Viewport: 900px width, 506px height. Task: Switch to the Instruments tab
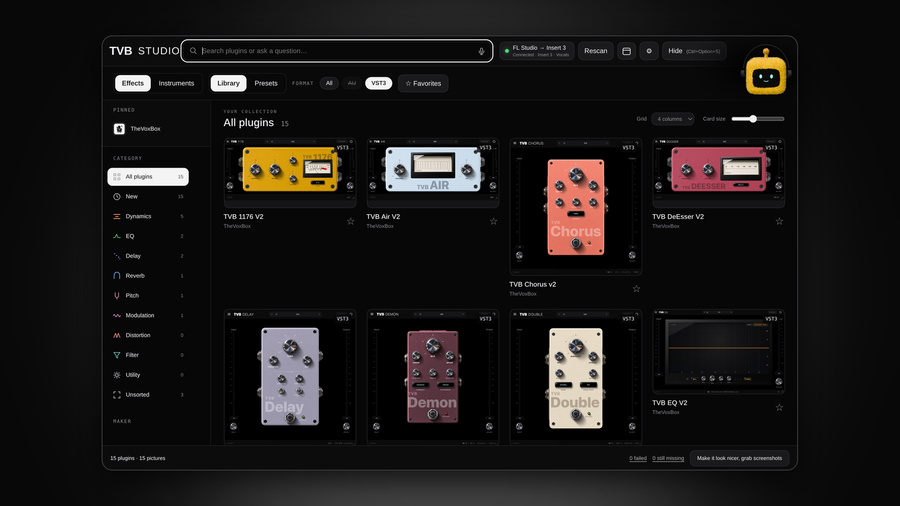(176, 83)
